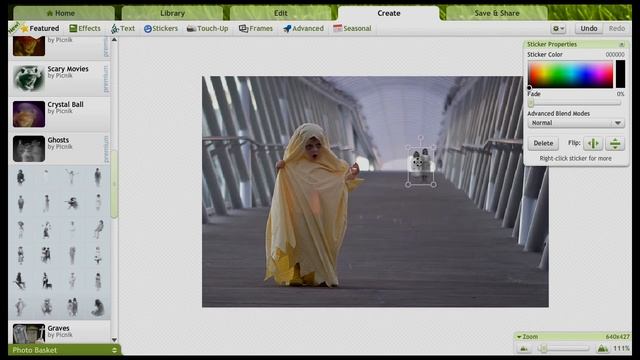
Task: Delete the selected sticker
Action: pyautogui.click(x=543, y=143)
